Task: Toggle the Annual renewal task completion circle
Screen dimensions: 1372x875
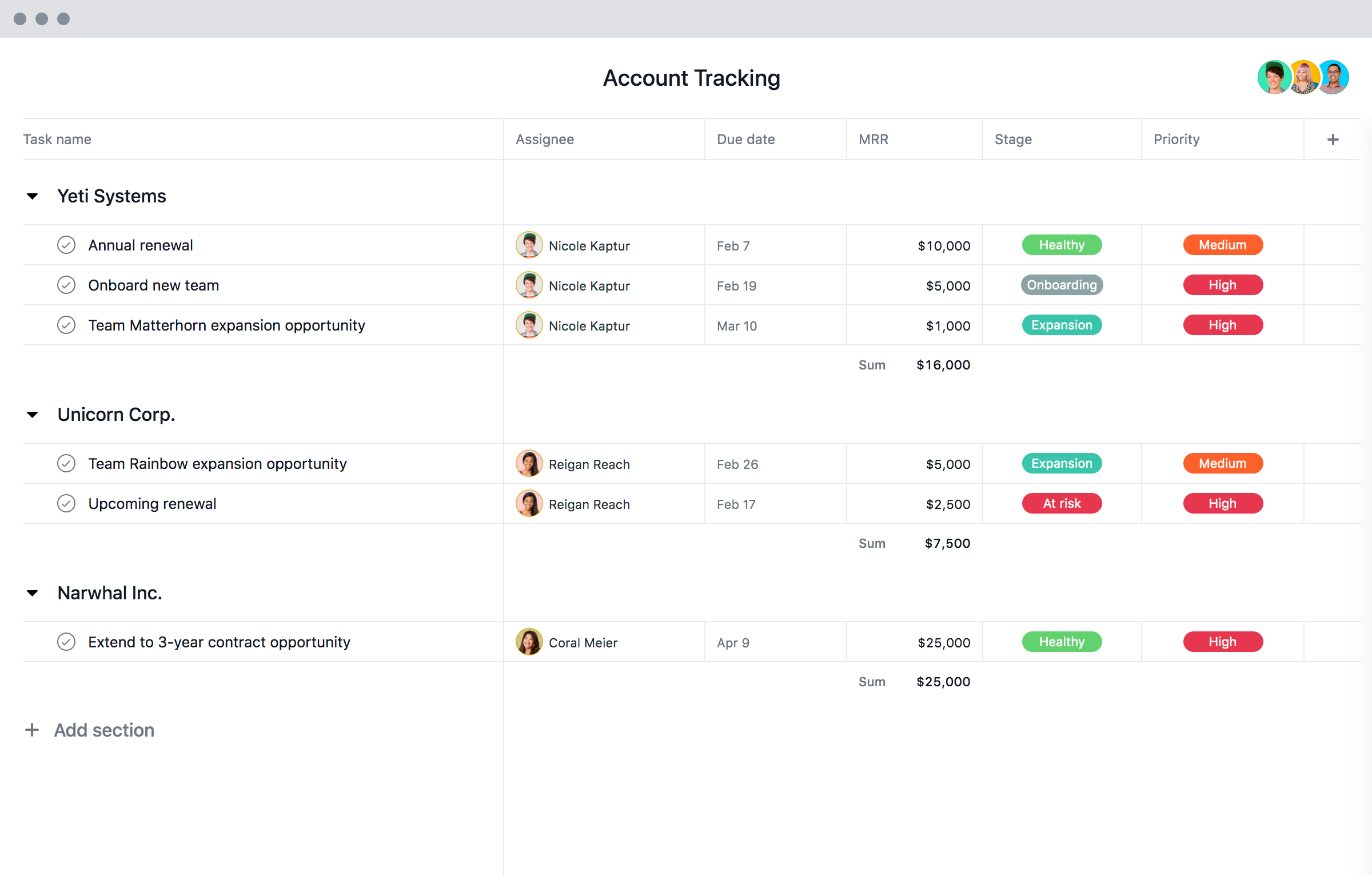Action: pyautogui.click(x=66, y=245)
